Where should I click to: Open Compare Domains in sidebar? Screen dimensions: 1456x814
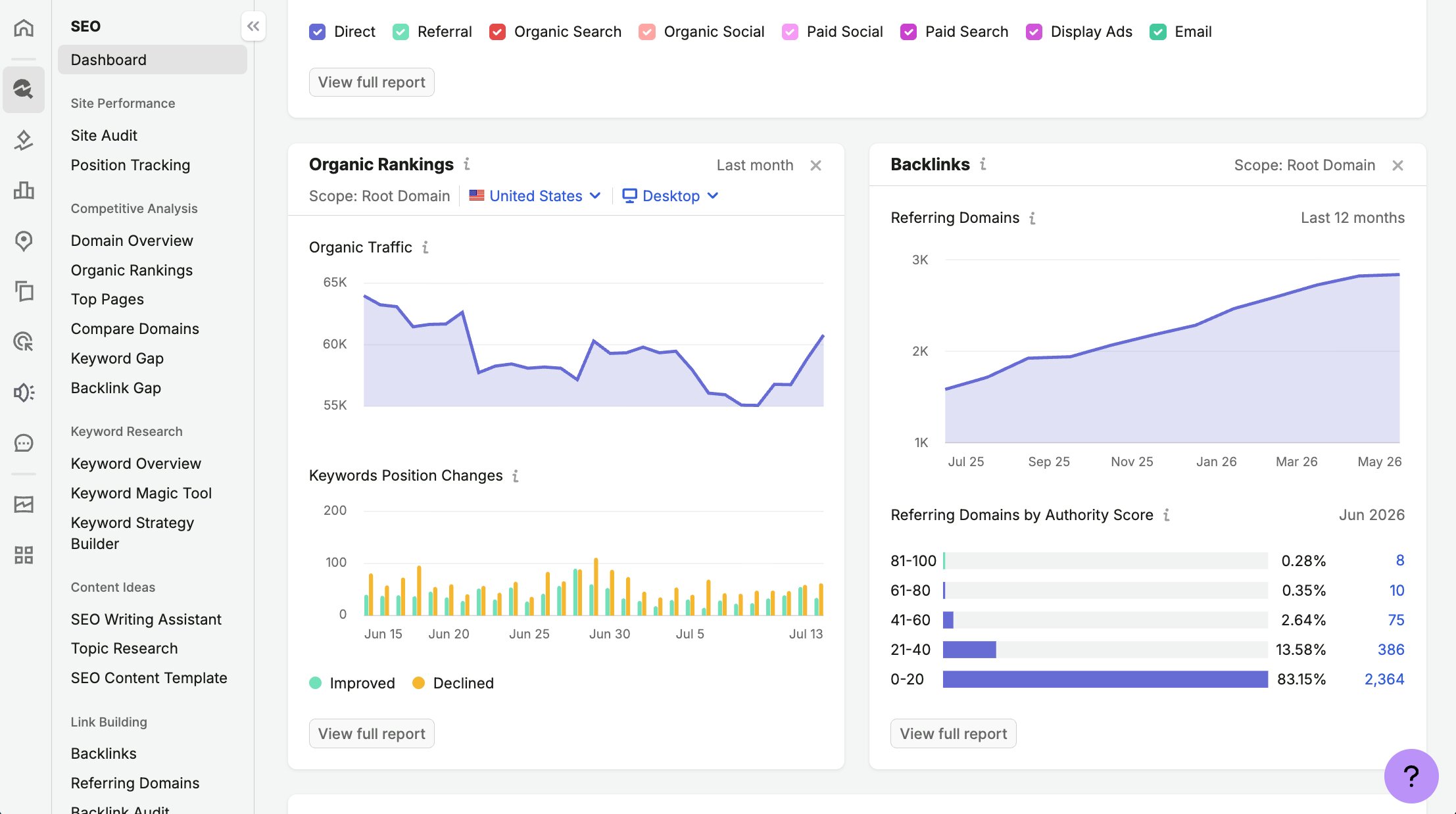coord(135,329)
